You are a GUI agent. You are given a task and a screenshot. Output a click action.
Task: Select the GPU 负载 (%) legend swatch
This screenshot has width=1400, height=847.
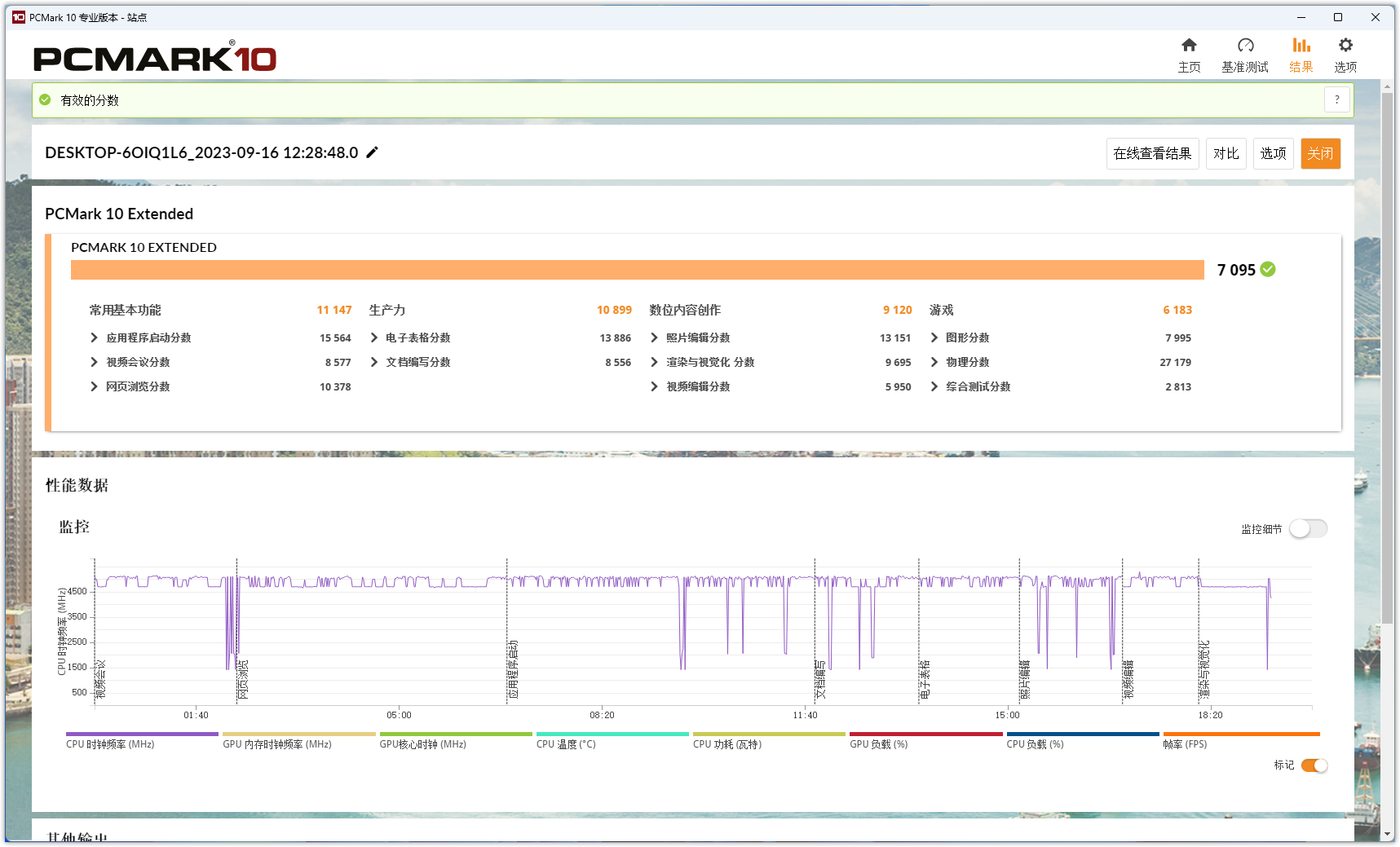point(925,735)
